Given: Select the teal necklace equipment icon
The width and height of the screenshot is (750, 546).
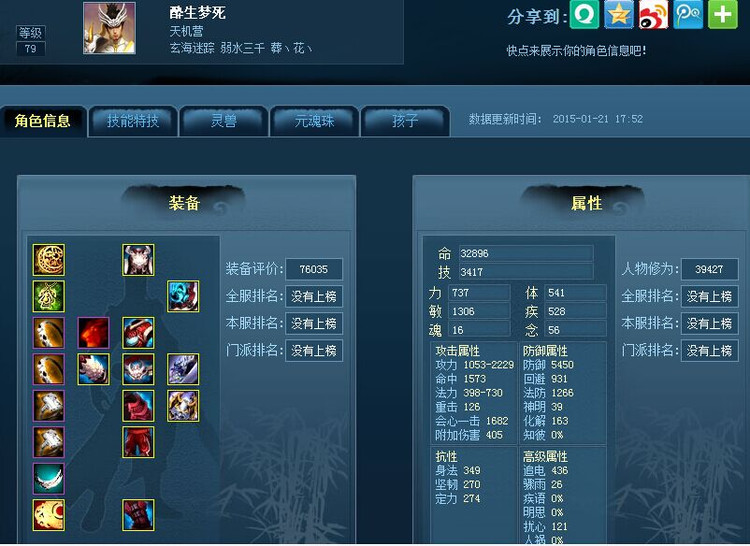Looking at the screenshot, I should 49,479.
